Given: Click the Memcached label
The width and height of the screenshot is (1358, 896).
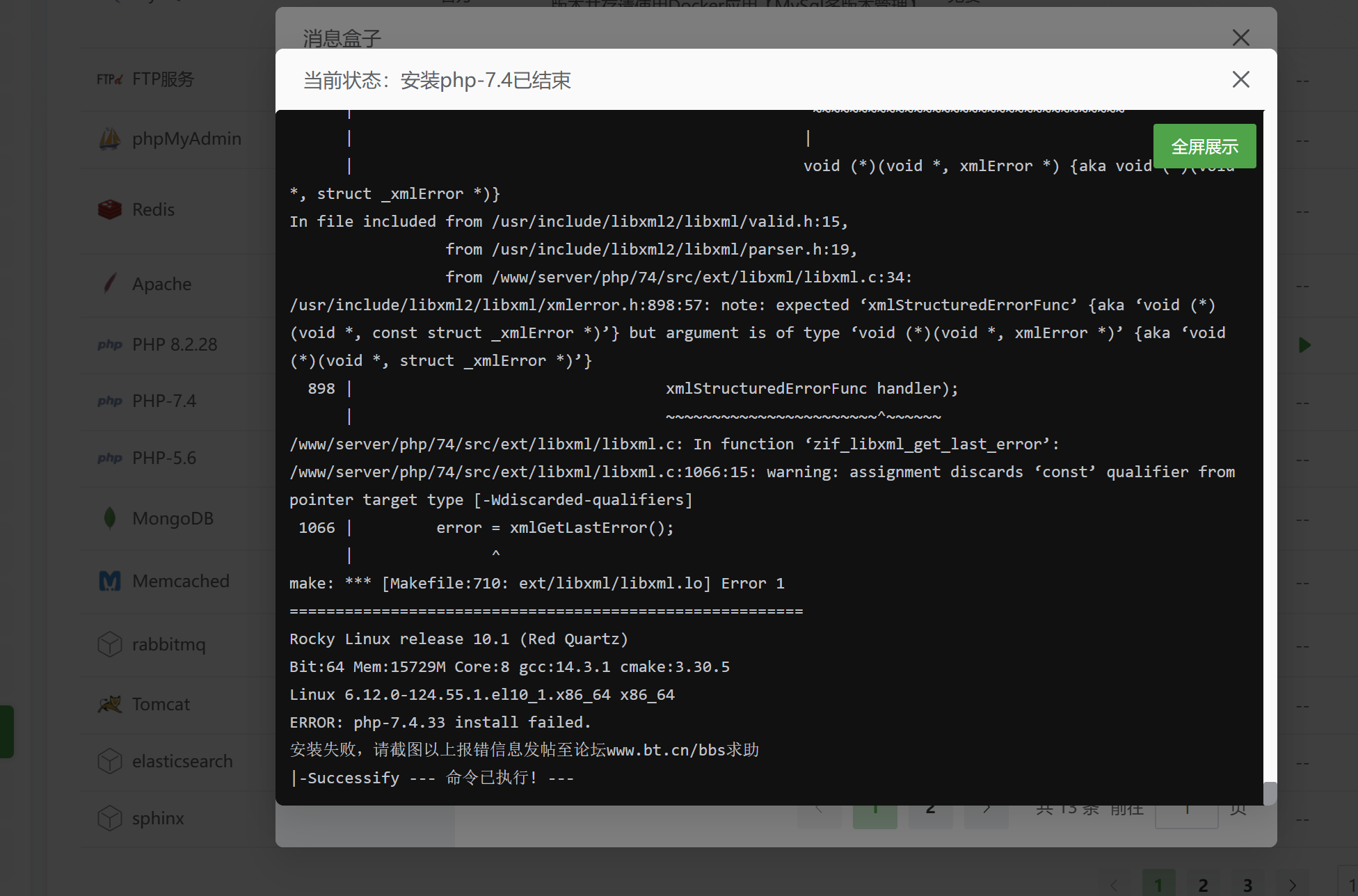Looking at the screenshot, I should 181,581.
